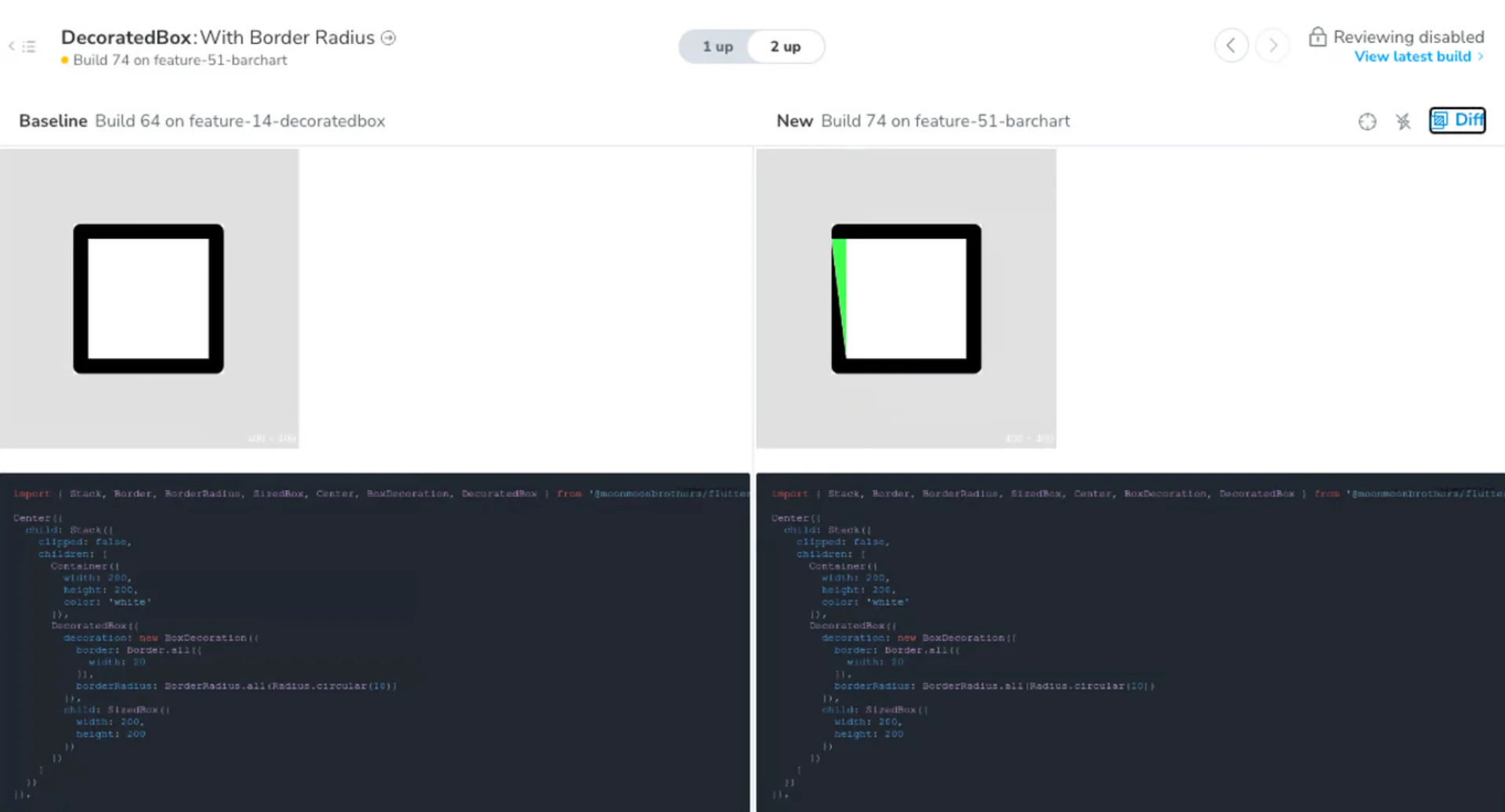Click Build 74 on feature-51-barchart under title

point(180,60)
